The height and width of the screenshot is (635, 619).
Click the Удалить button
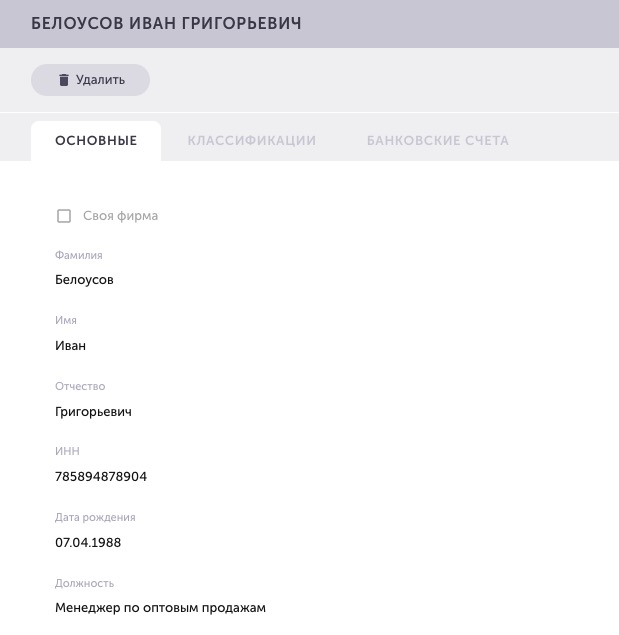tap(90, 80)
